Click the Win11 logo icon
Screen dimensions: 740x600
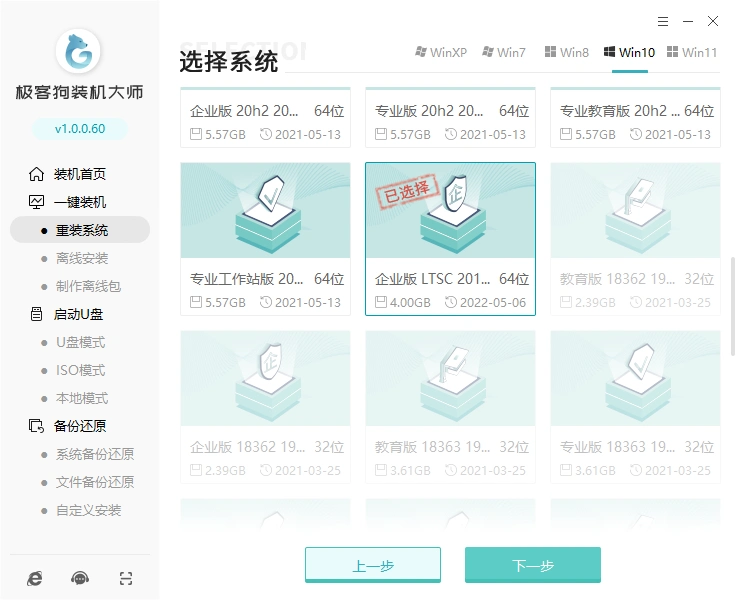(672, 51)
